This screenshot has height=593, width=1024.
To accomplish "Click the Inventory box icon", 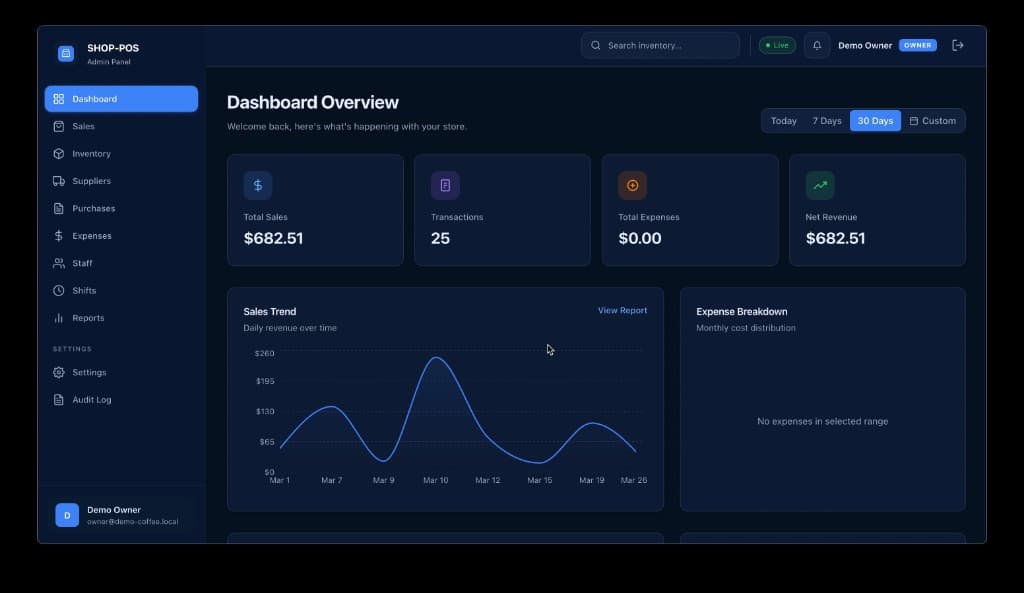I will pos(59,153).
